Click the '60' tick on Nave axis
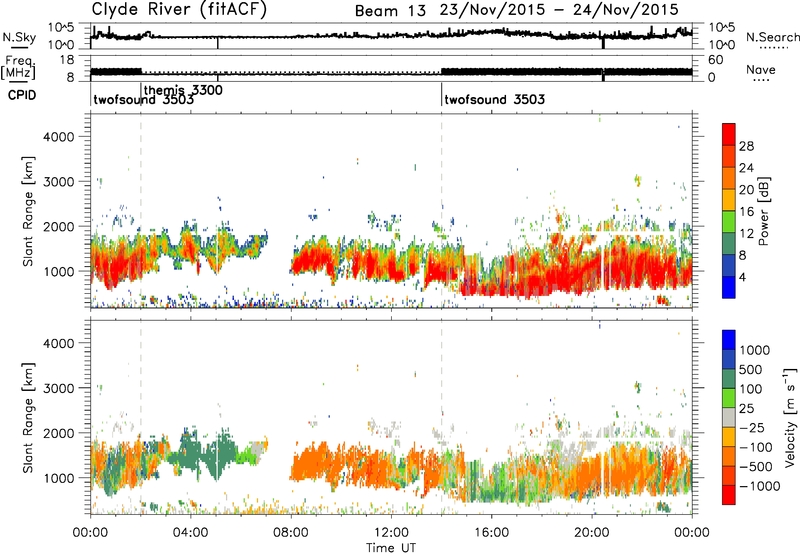This screenshot has height=554, width=800. 716,60
